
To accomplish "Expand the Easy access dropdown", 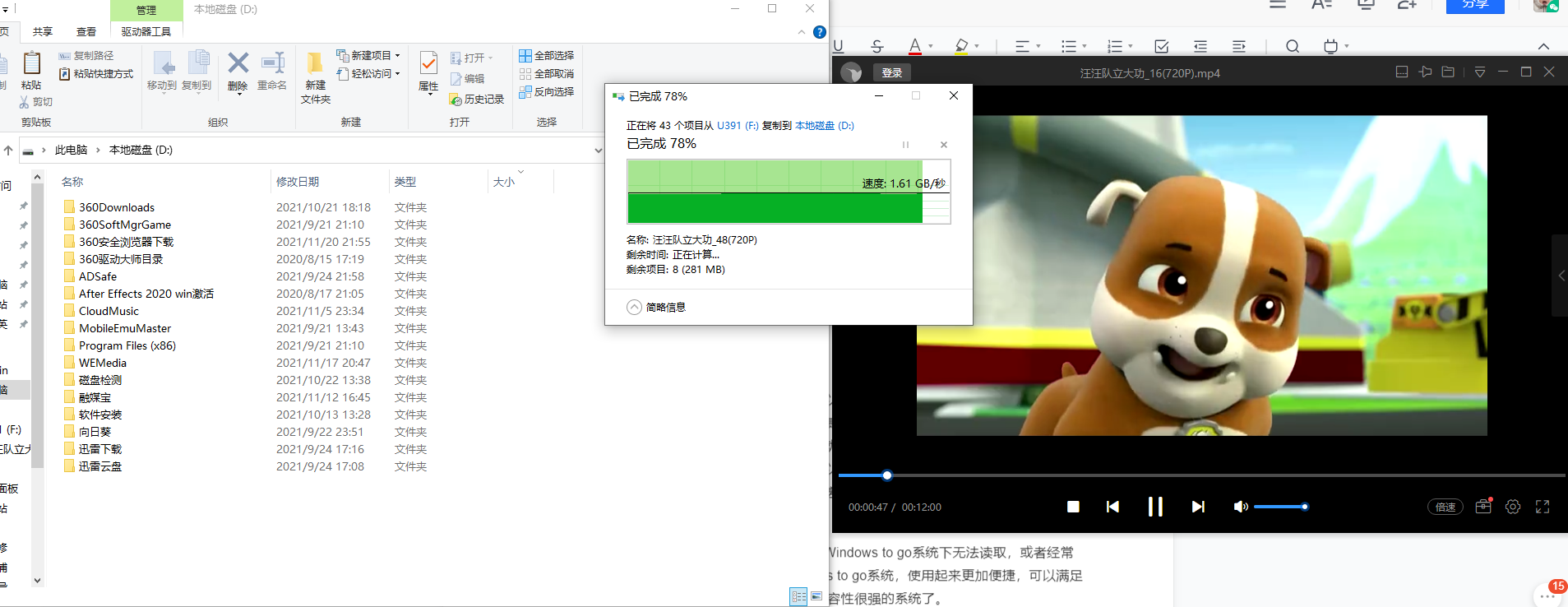I will (x=397, y=74).
